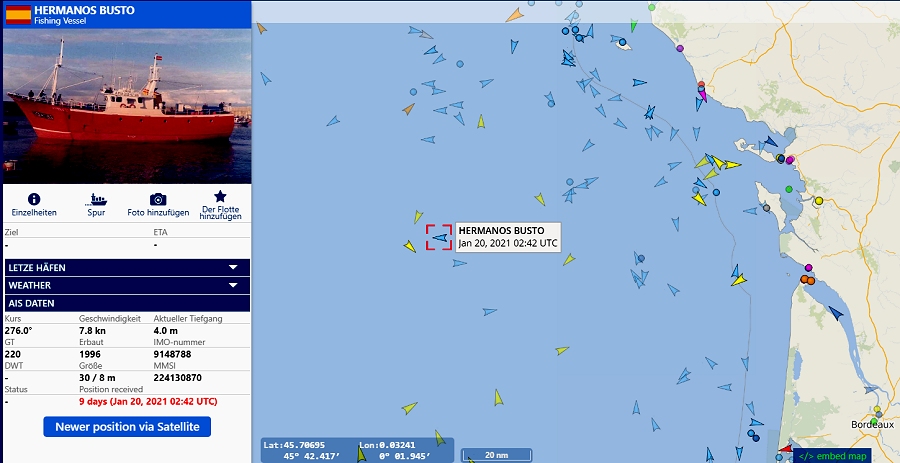The image size is (900, 463).
Task: Collapse the AIS DATEN section
Action: coord(127,303)
